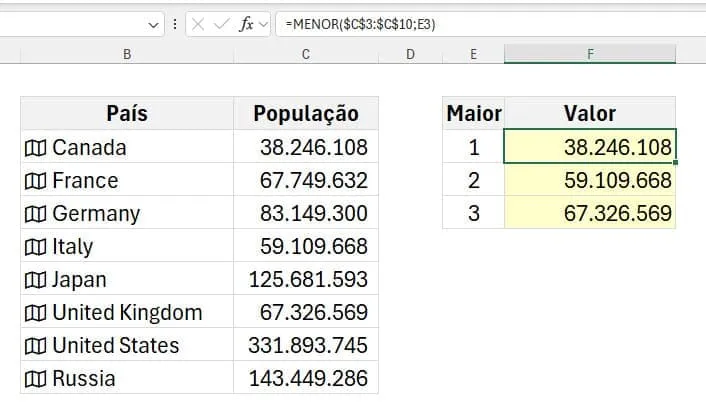The width and height of the screenshot is (706, 409).
Task: Select the column F header
Action: pyautogui.click(x=590, y=54)
